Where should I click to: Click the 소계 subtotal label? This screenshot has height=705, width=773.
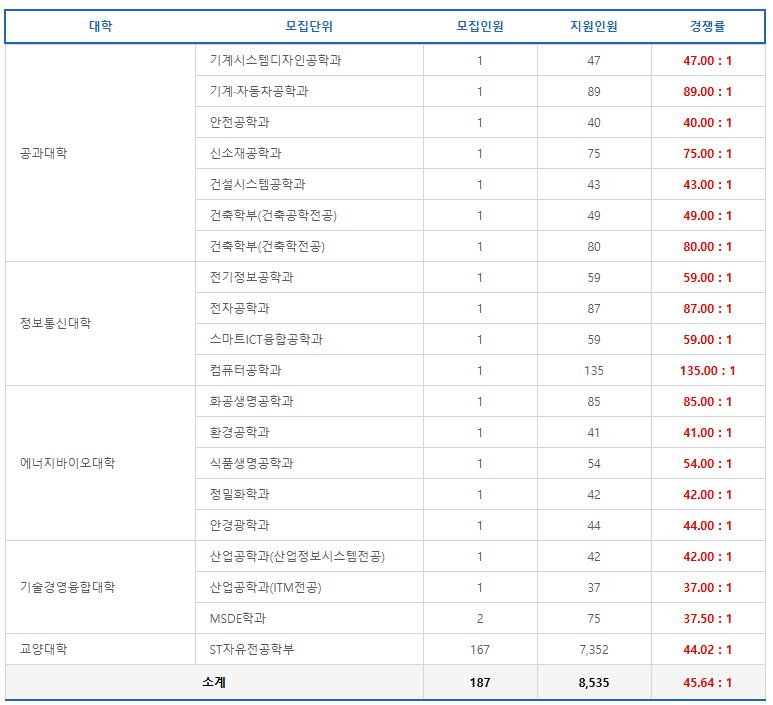[x=214, y=682]
